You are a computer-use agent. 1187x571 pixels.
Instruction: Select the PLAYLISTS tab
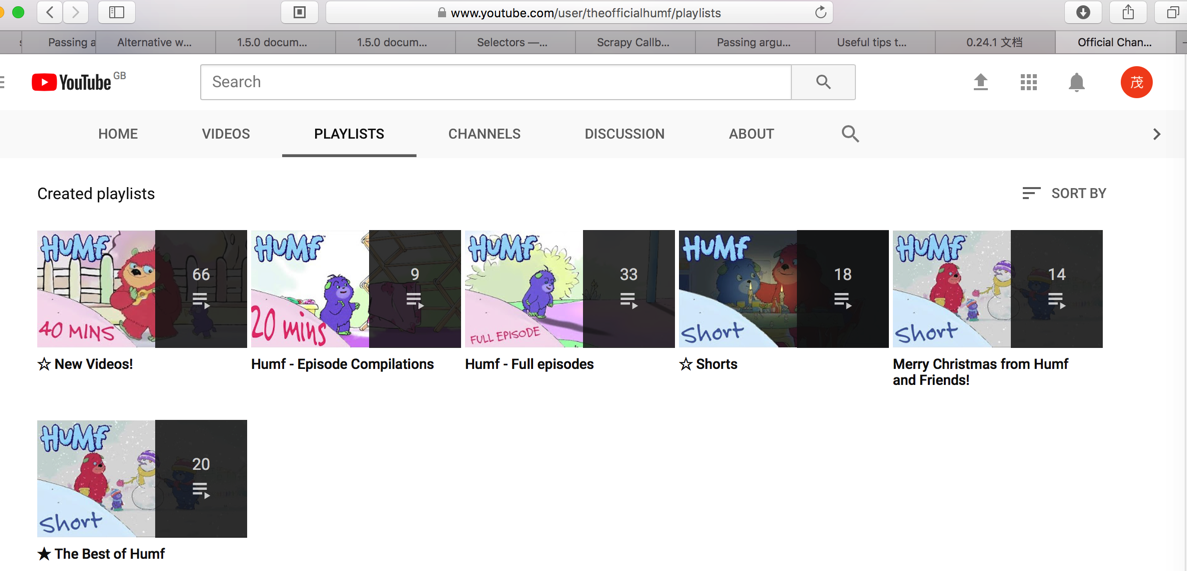tap(349, 134)
